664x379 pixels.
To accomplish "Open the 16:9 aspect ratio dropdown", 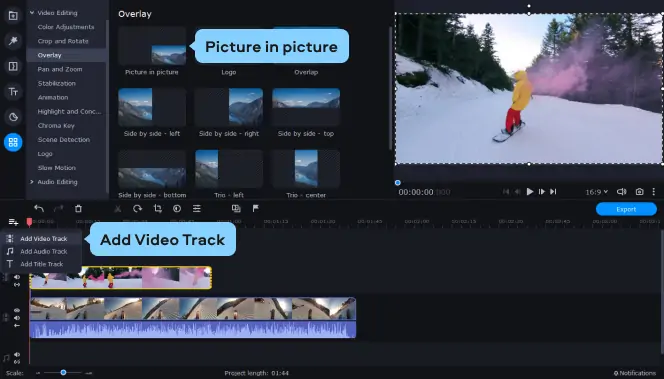I will point(597,192).
